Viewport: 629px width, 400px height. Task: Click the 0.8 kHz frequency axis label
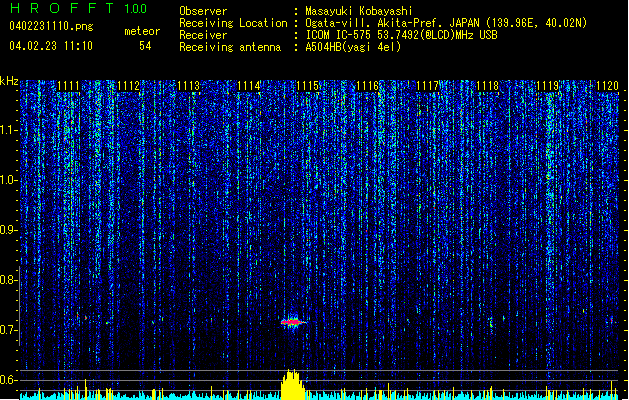9,280
